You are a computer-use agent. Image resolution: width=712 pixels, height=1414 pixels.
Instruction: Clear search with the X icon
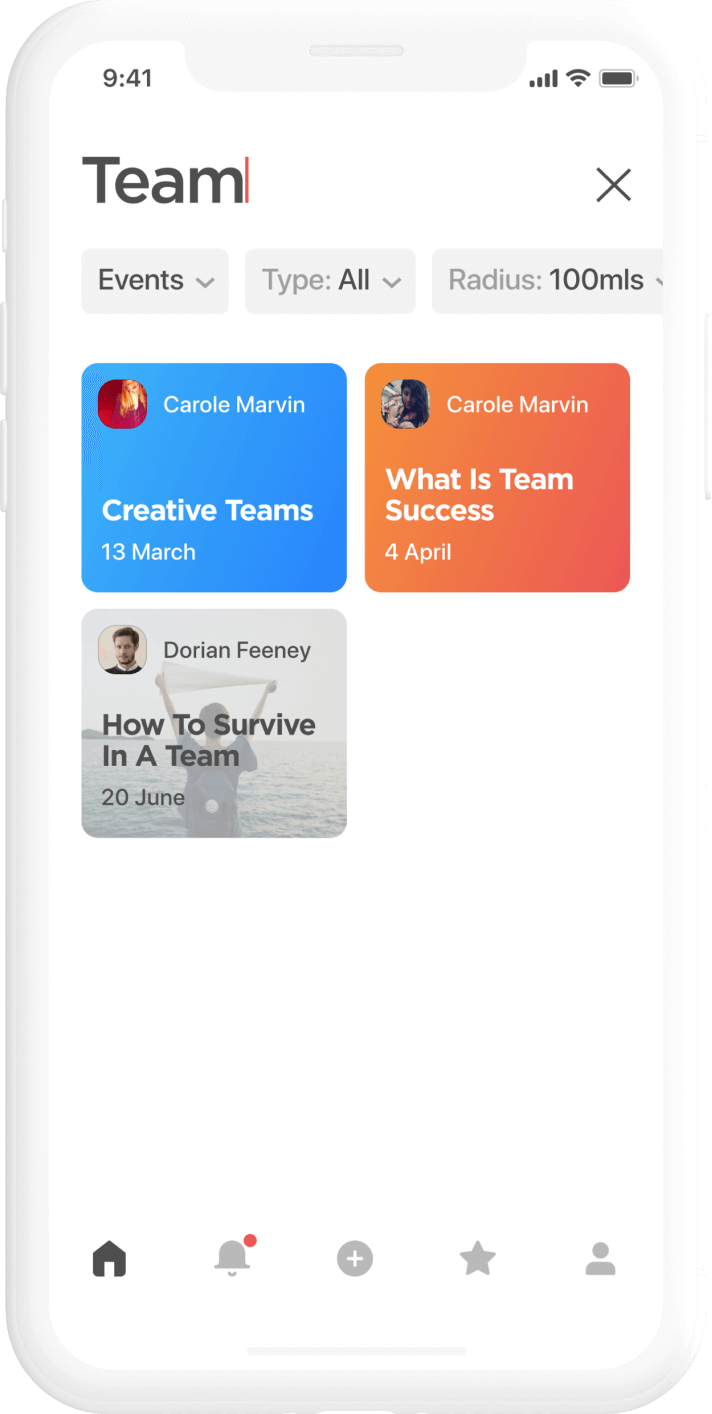click(x=613, y=184)
